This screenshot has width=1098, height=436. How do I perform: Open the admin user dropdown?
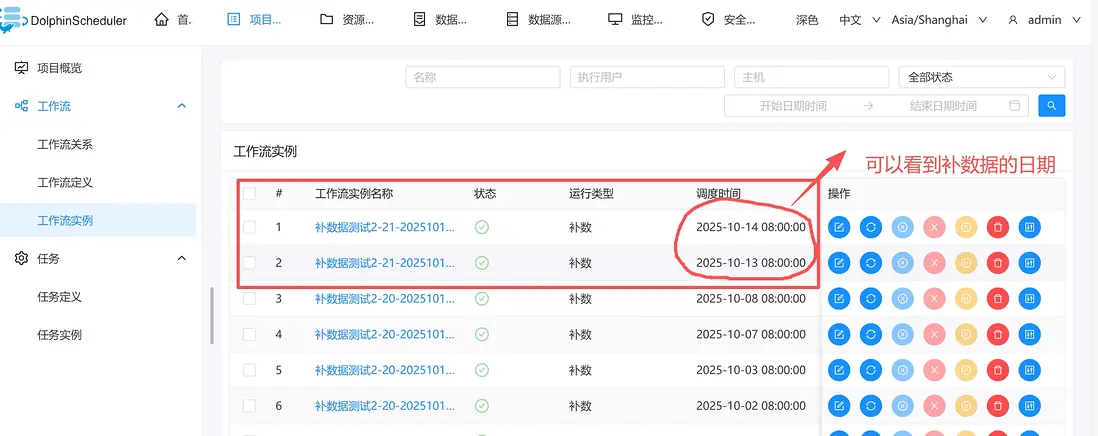1044,20
